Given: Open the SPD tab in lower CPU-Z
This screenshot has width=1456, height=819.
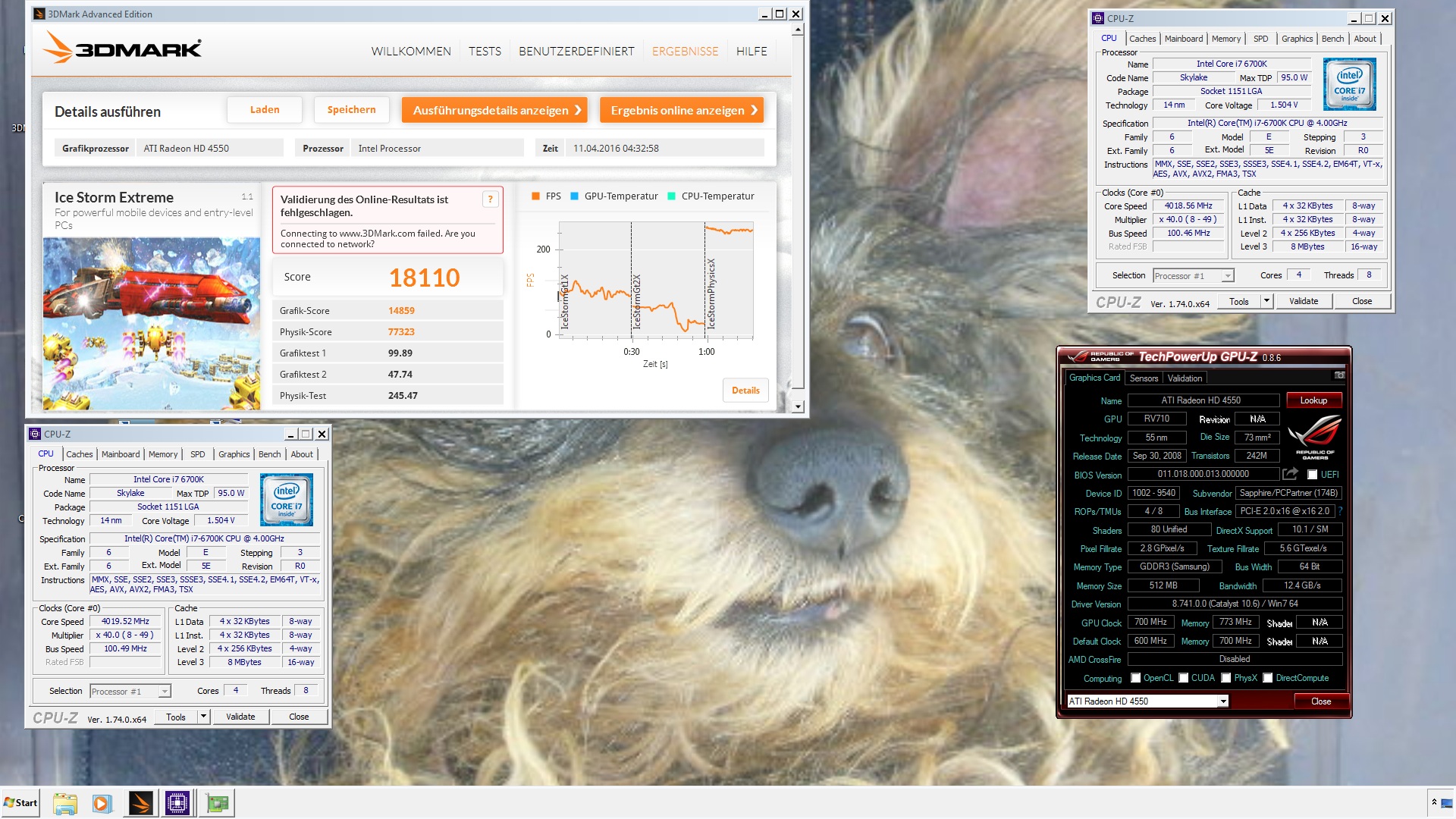Looking at the screenshot, I should pyautogui.click(x=197, y=454).
